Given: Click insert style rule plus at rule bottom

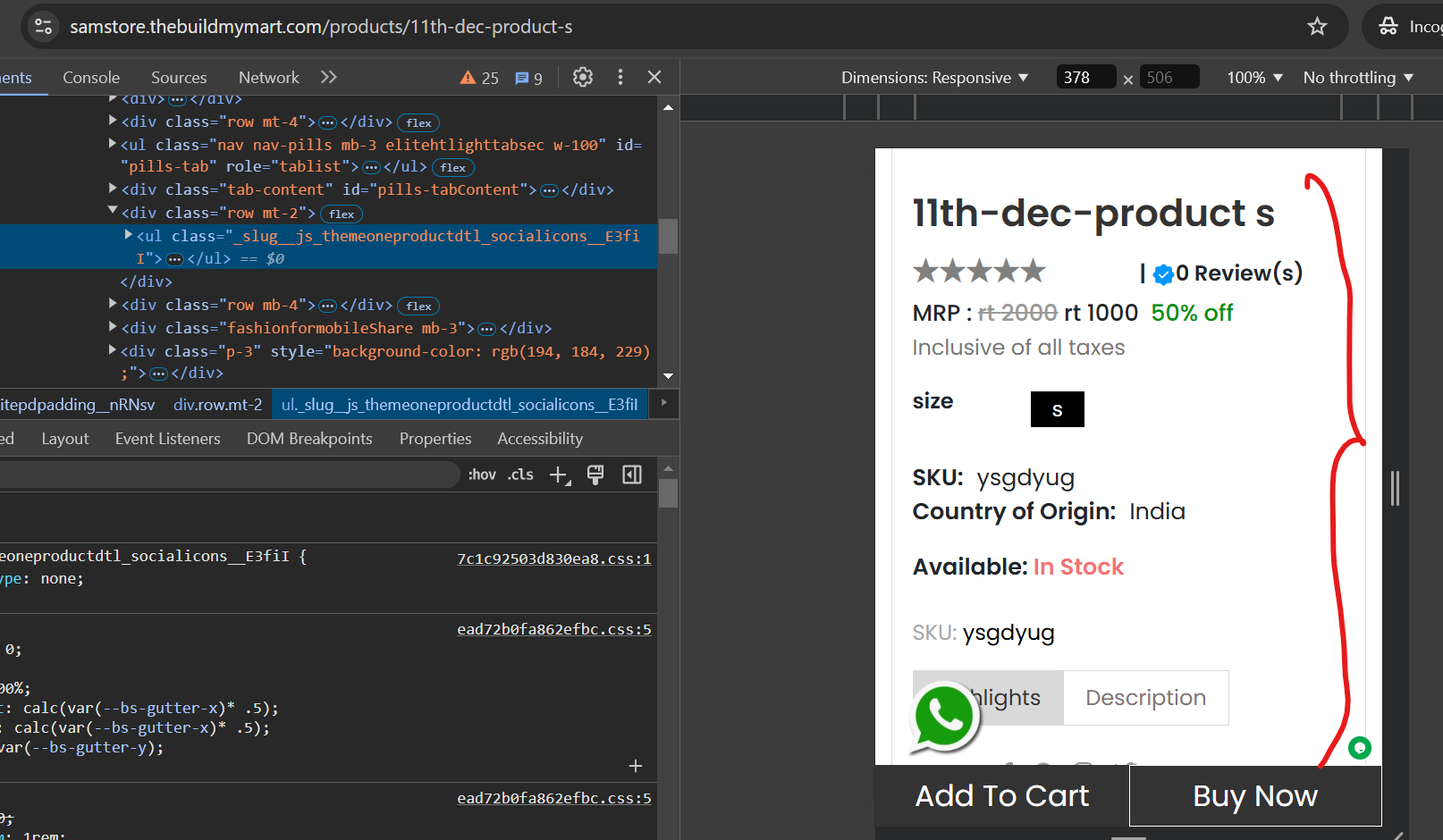Looking at the screenshot, I should (x=636, y=766).
